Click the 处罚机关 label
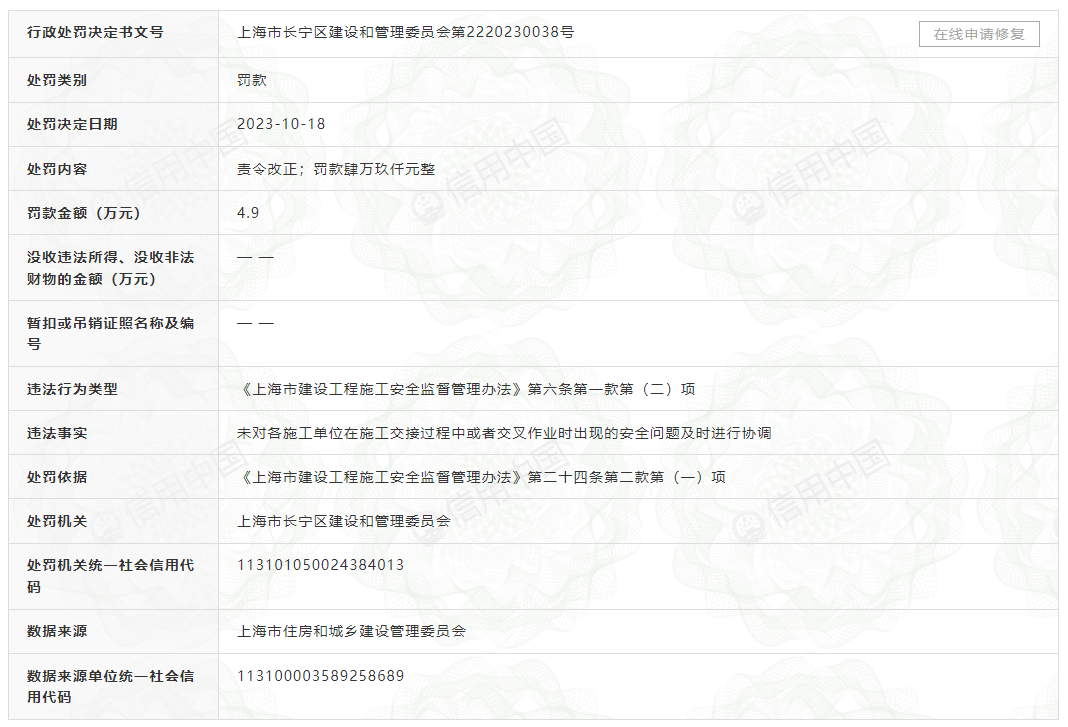 click(57, 521)
